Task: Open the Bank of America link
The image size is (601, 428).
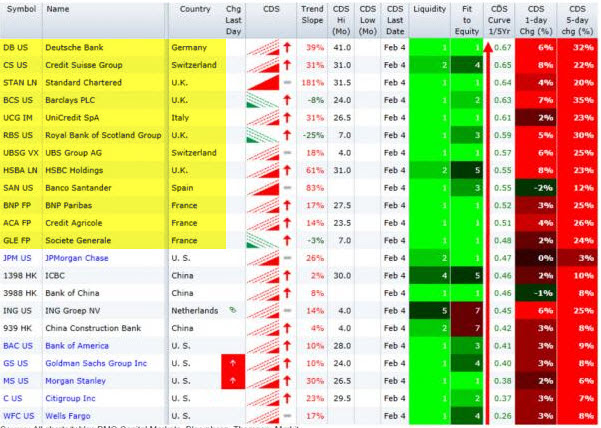Action: point(77,346)
